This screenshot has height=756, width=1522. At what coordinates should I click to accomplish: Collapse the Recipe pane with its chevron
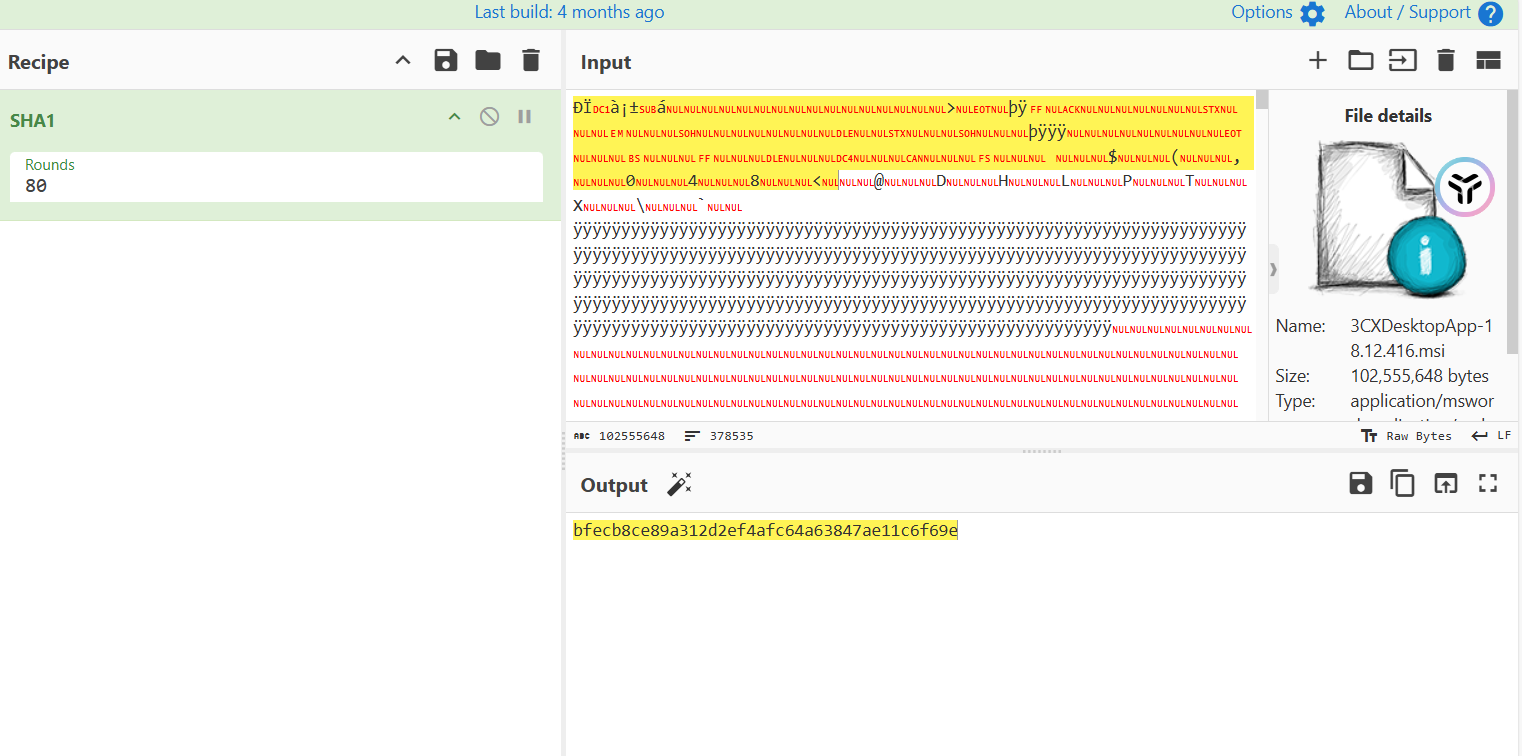403,61
